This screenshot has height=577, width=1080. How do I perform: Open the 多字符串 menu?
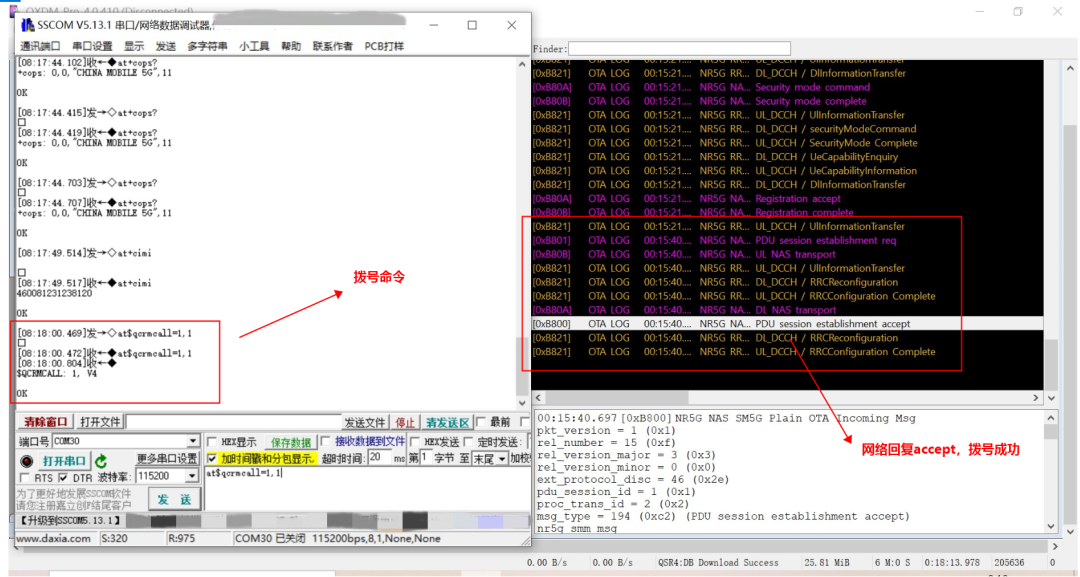coord(207,46)
